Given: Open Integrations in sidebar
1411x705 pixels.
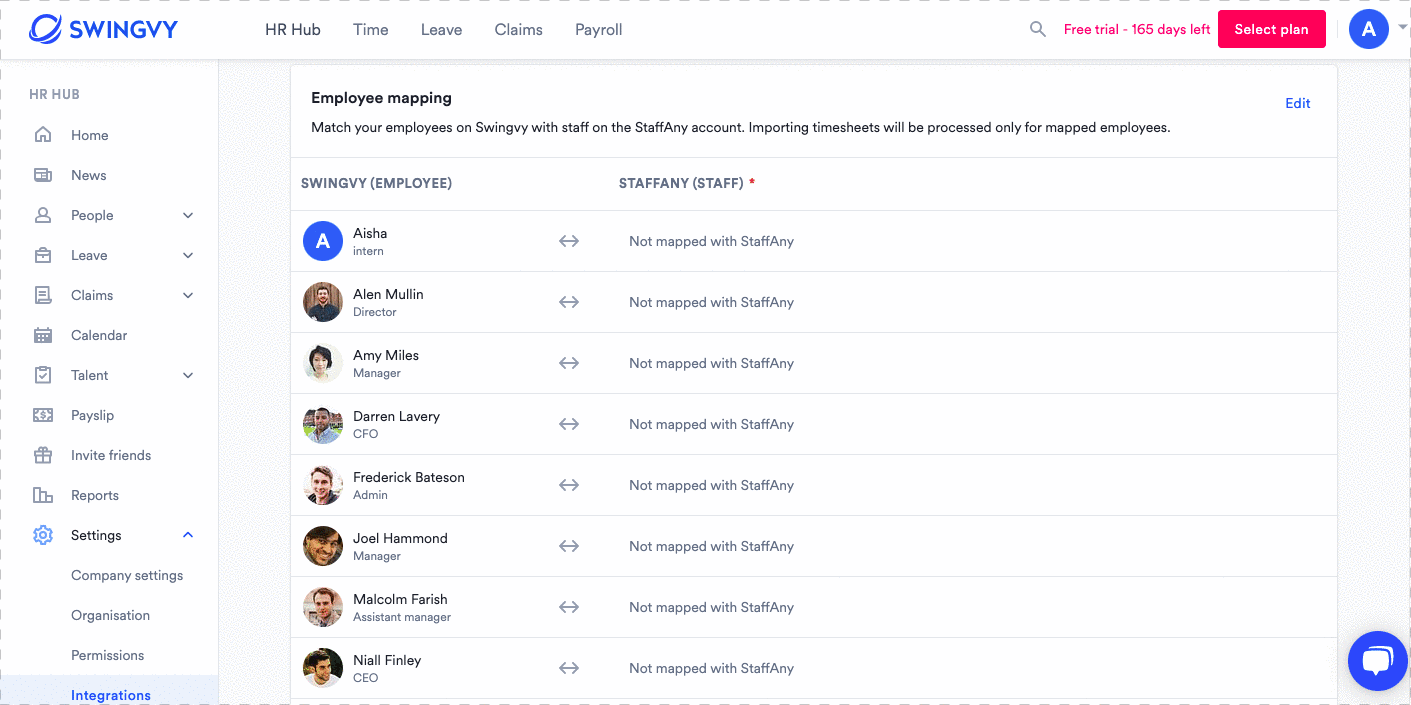Looking at the screenshot, I should click(111, 695).
